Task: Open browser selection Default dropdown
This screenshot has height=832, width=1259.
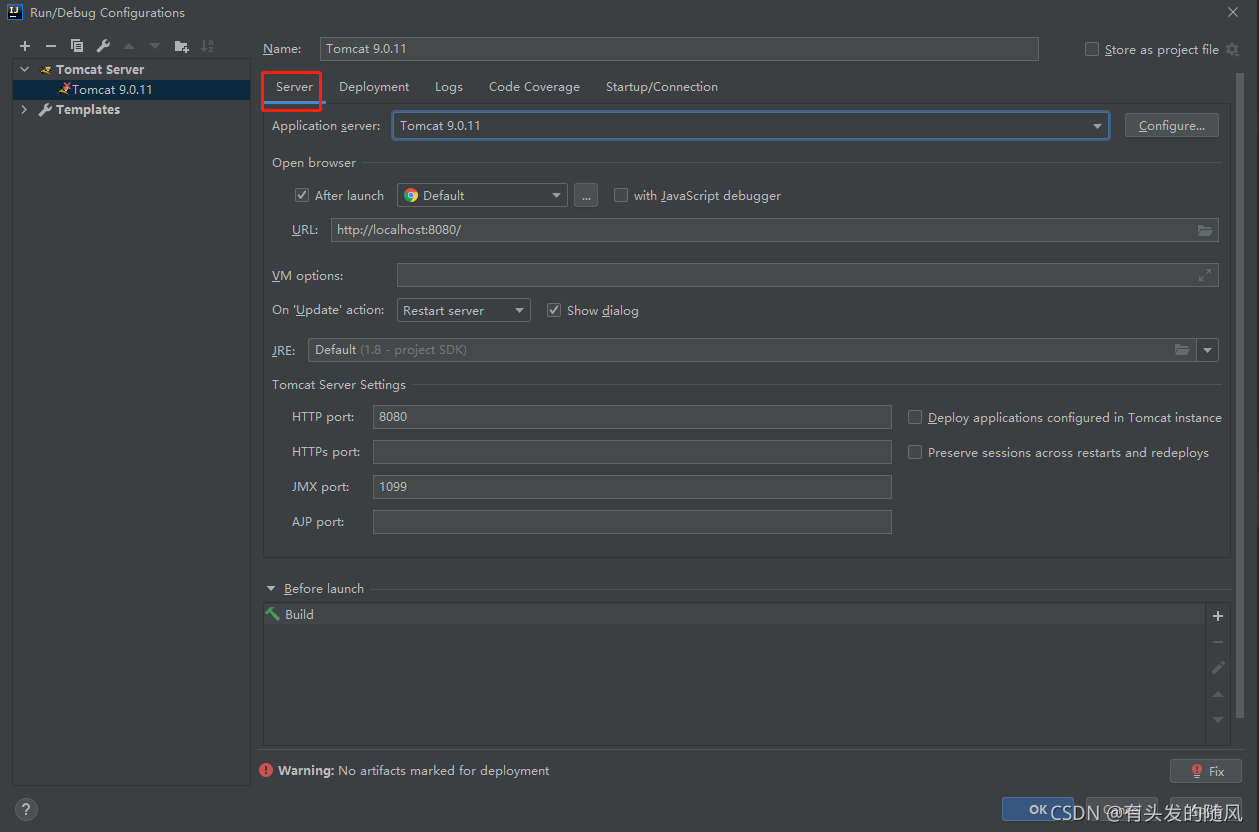Action: coord(482,195)
